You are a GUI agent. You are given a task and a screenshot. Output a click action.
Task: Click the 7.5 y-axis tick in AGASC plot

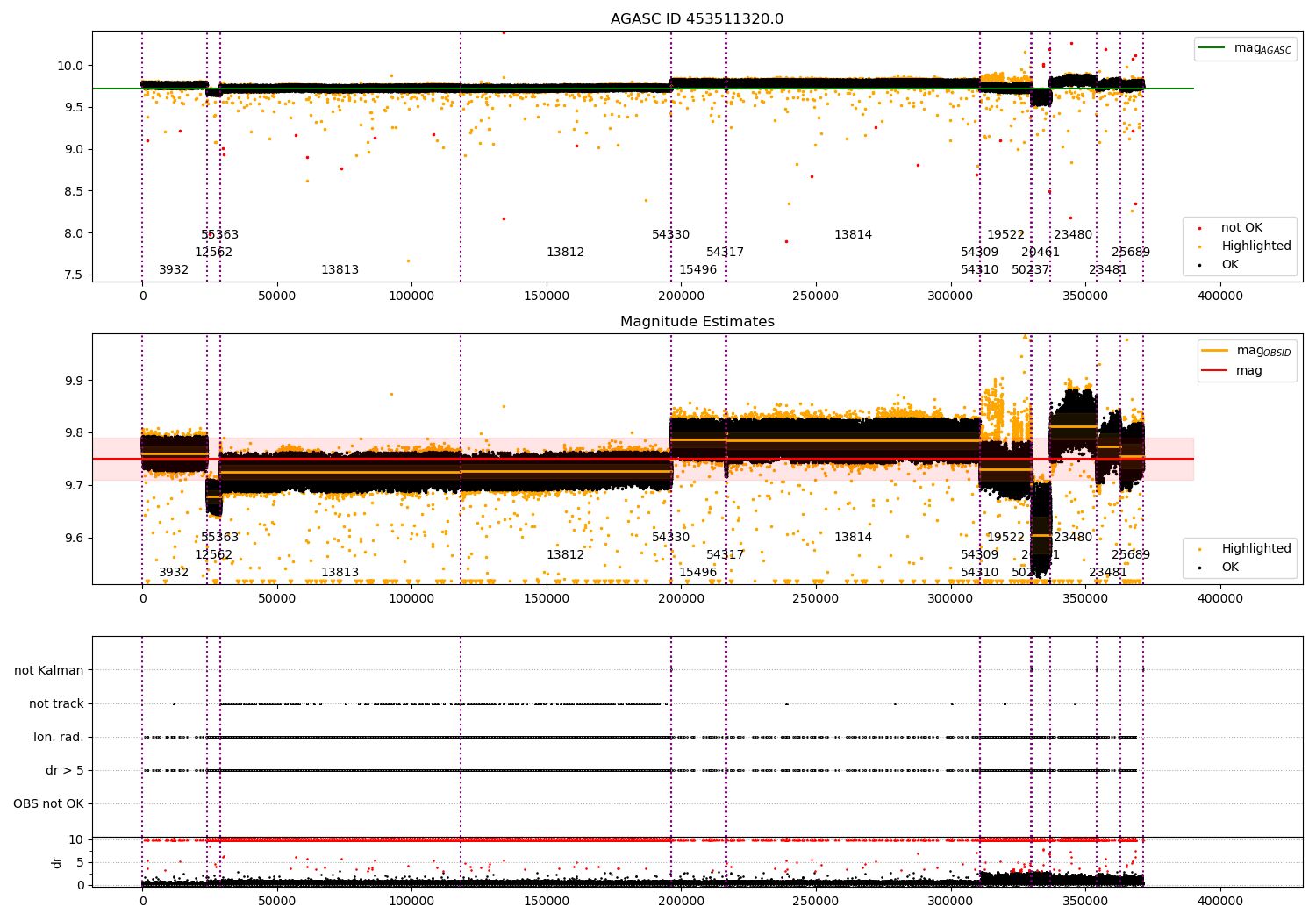click(75, 275)
